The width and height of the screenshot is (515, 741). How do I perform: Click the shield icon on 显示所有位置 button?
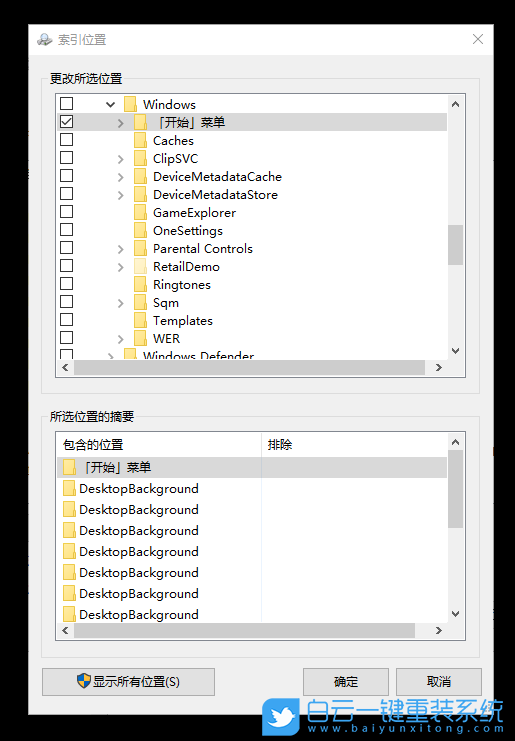point(84,681)
